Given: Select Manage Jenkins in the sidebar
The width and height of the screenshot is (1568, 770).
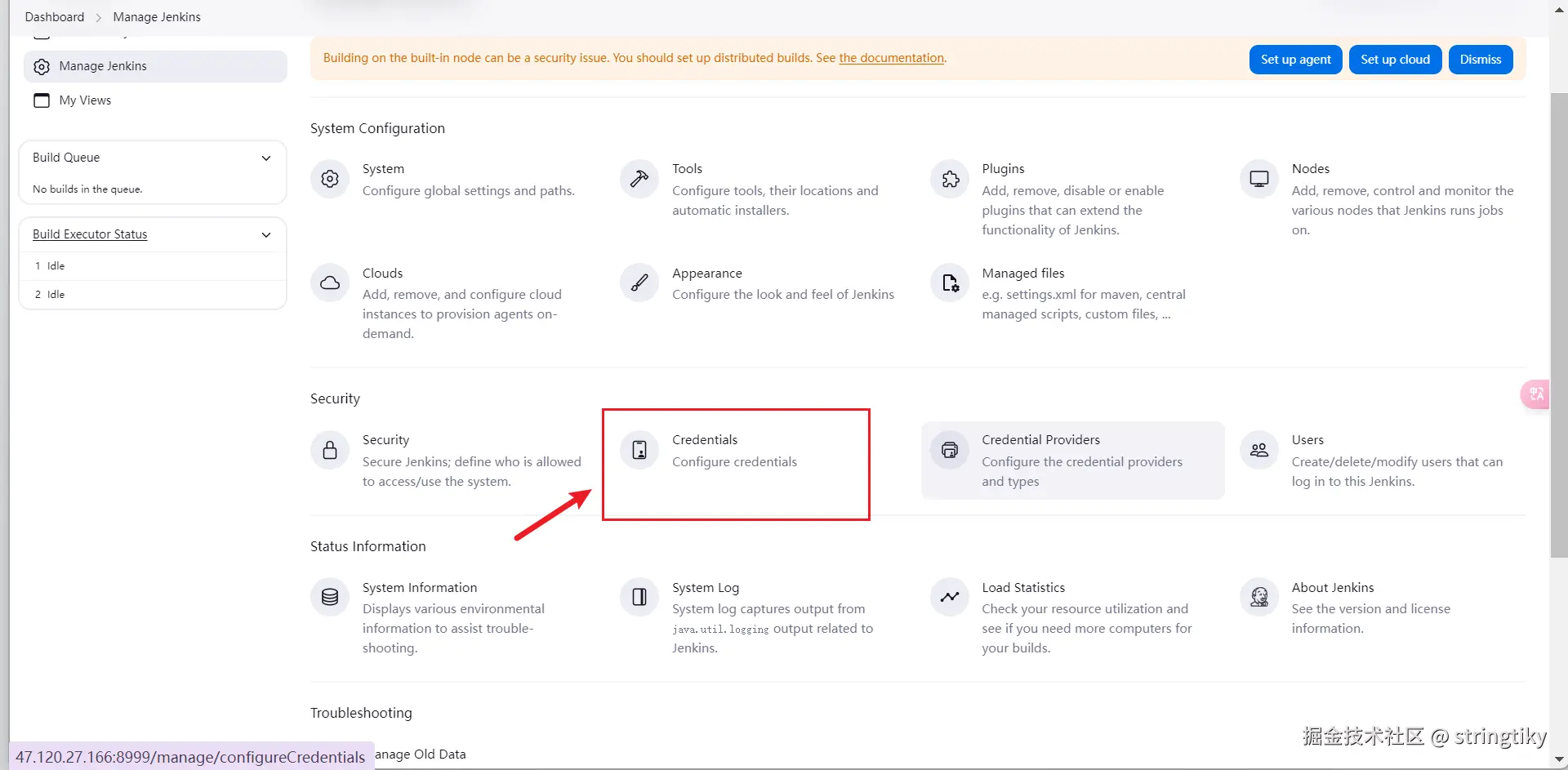Looking at the screenshot, I should tap(155, 66).
